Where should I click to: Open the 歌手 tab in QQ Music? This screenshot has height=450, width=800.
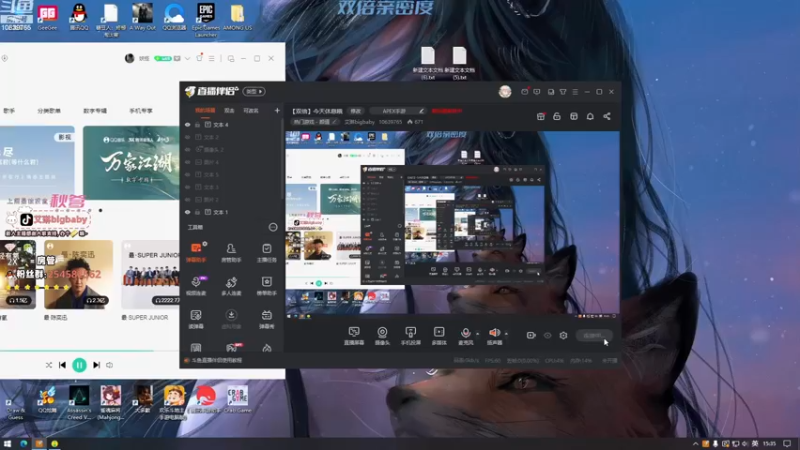pos(9,111)
